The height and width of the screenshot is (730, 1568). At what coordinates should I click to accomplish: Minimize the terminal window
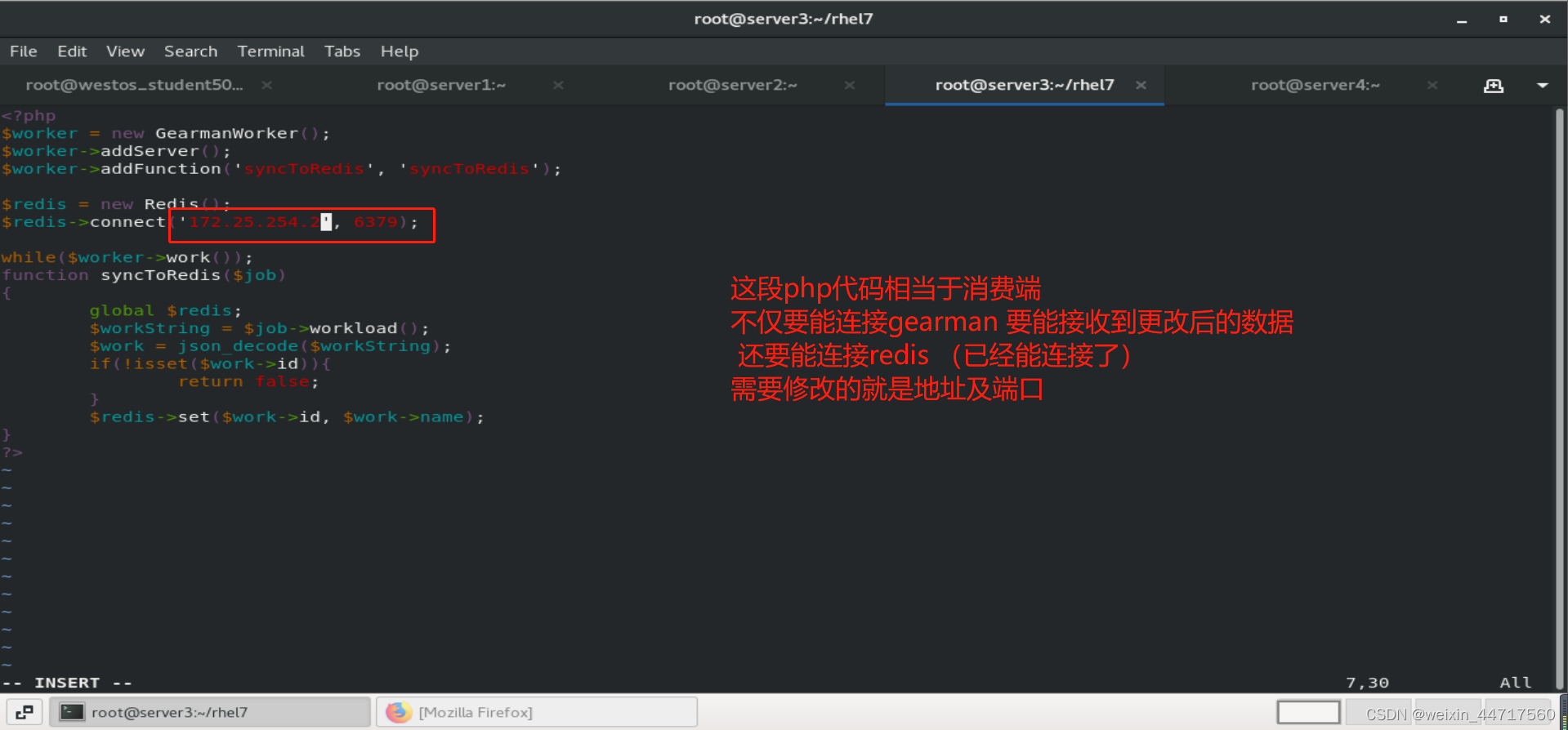pos(1462,19)
